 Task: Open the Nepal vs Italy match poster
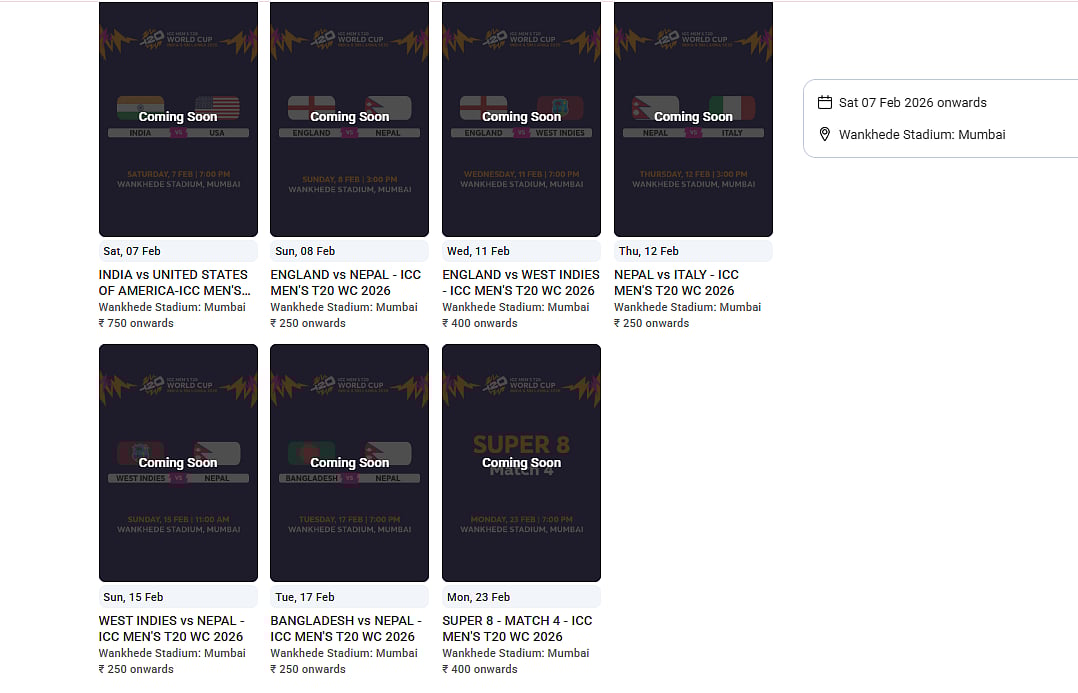pos(693,118)
